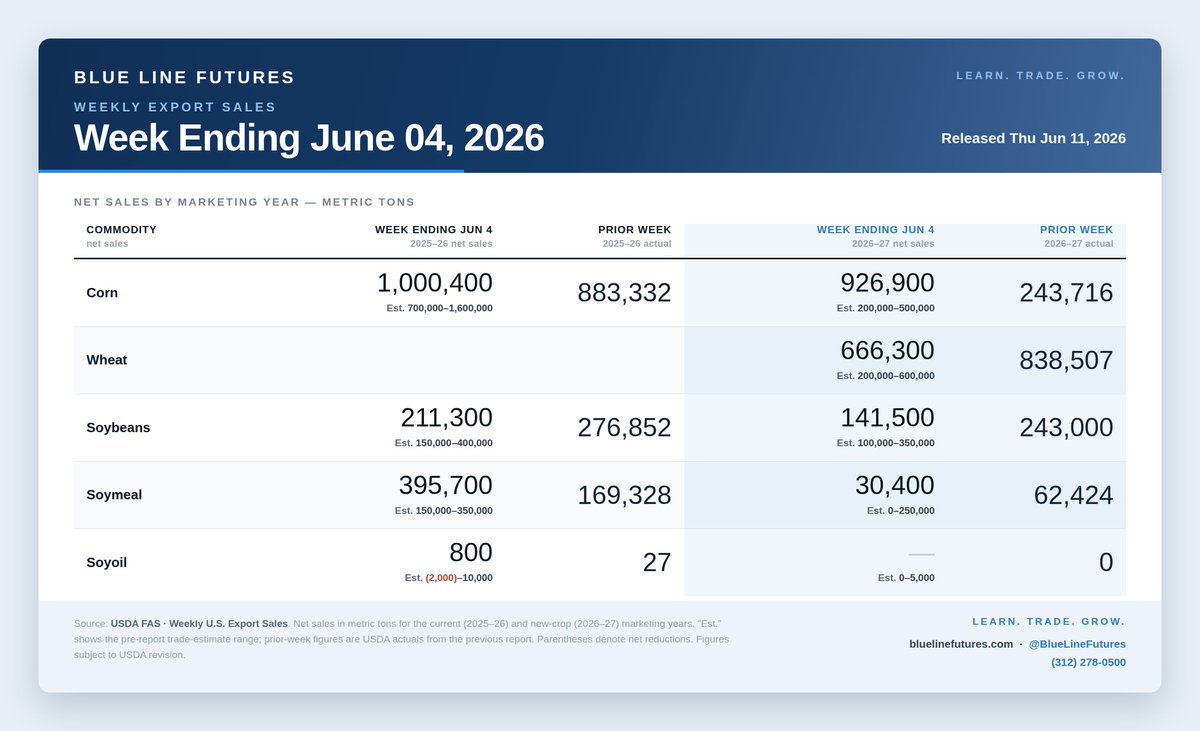The width and height of the screenshot is (1200, 731).
Task: Click Soybeans value 211,300
Action: pos(446,417)
